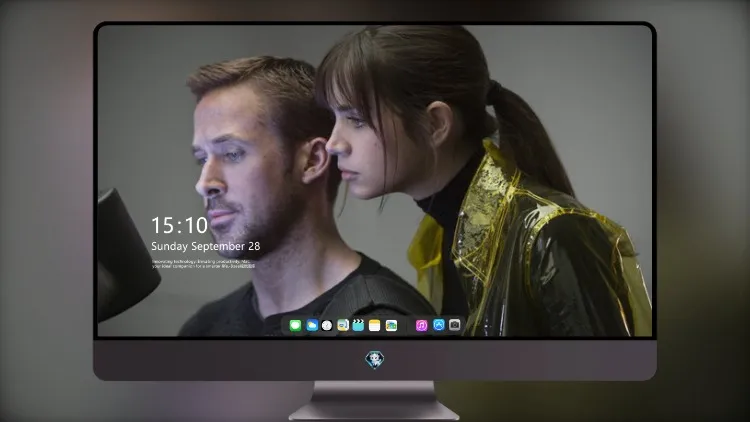Viewport: 750px width, 422px height.
Task: Open the Camera app in dock
Action: click(x=454, y=325)
